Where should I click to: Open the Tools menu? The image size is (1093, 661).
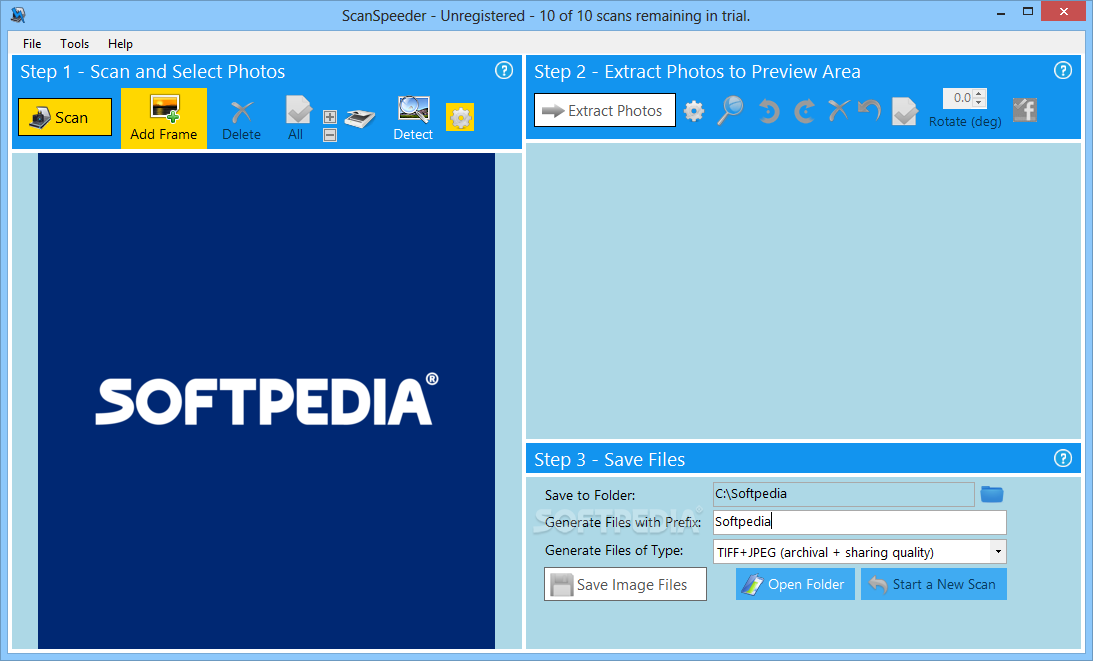point(75,43)
